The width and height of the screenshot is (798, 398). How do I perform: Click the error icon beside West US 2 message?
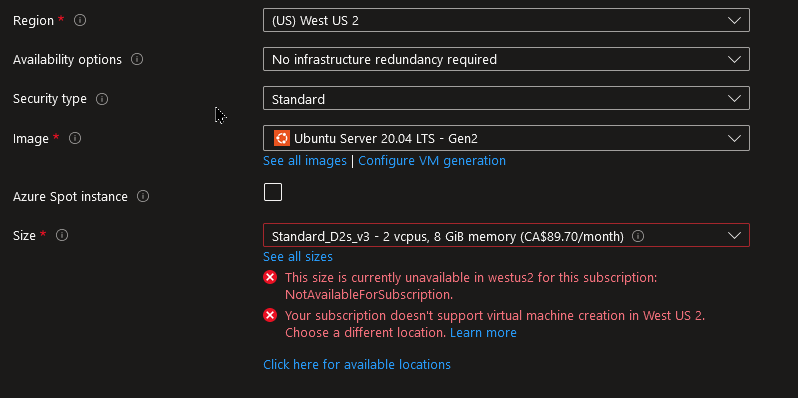[270, 316]
